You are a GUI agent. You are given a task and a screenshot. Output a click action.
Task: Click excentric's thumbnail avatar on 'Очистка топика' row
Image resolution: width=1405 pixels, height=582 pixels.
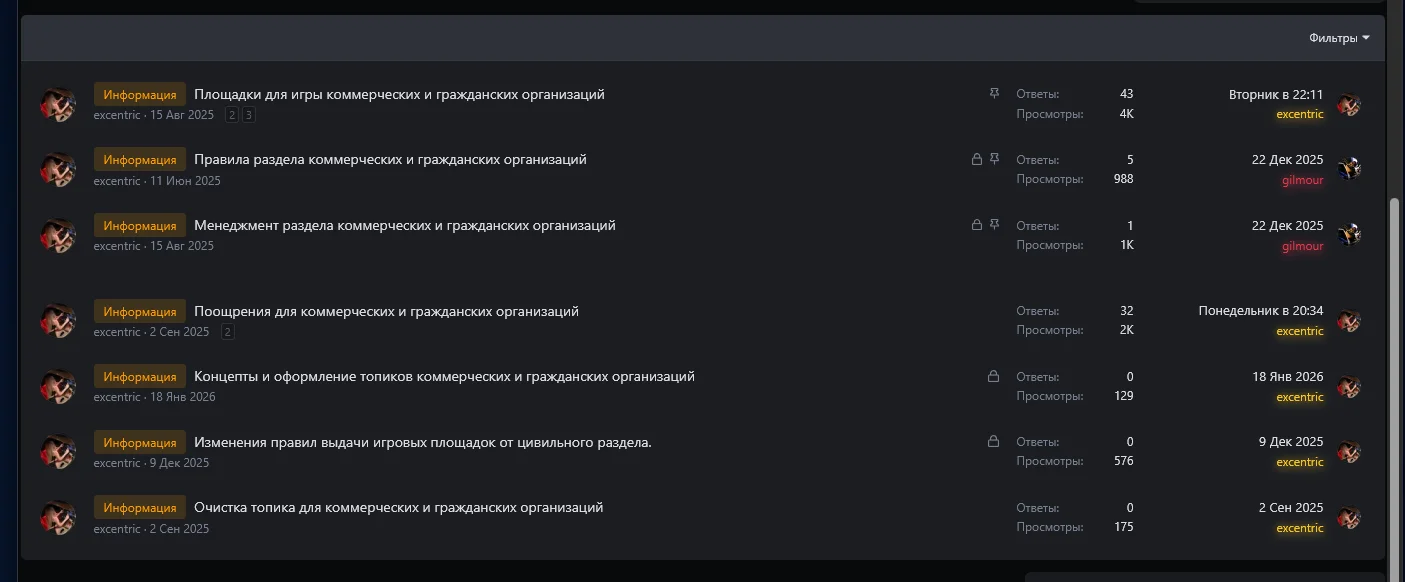point(57,517)
